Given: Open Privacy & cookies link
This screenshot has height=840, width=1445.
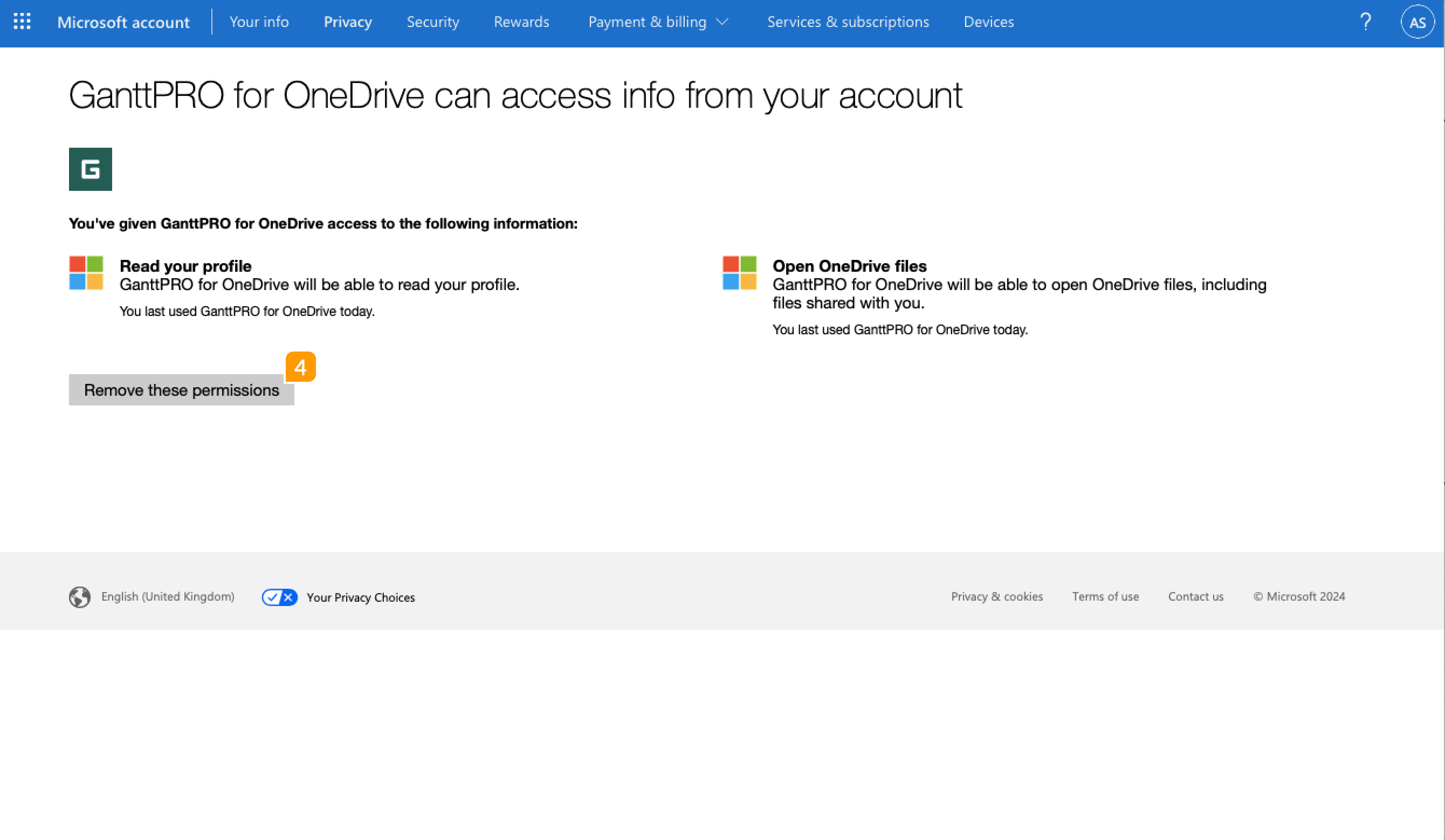Looking at the screenshot, I should 997,596.
